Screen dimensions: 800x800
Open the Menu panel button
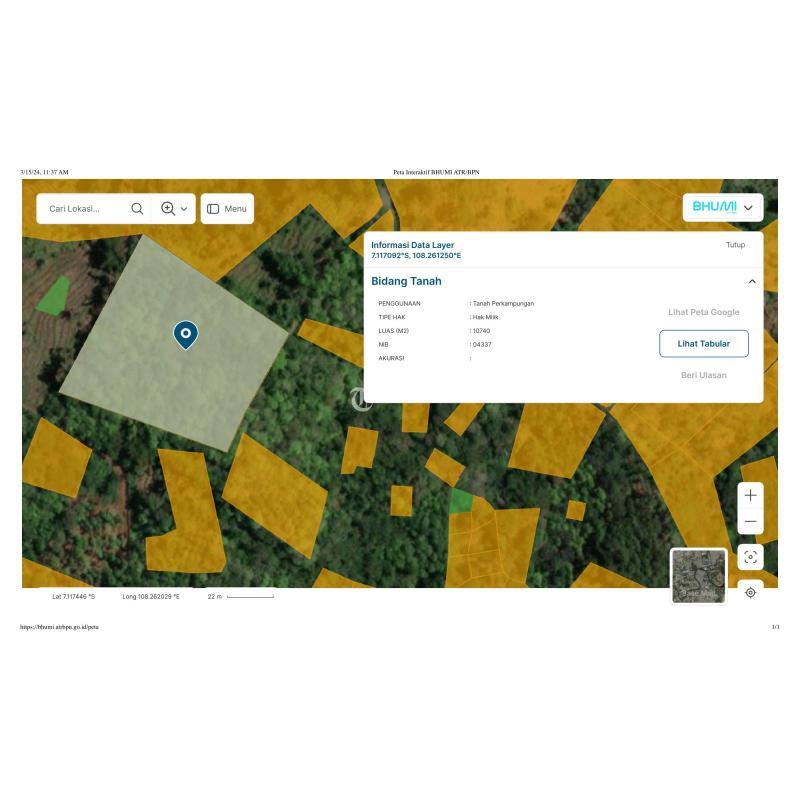click(x=227, y=209)
